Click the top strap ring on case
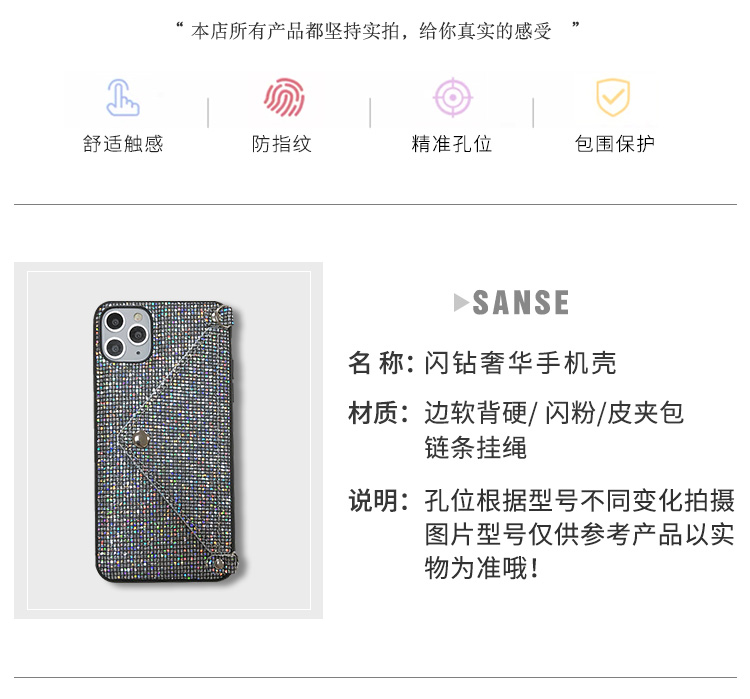 coord(222,315)
